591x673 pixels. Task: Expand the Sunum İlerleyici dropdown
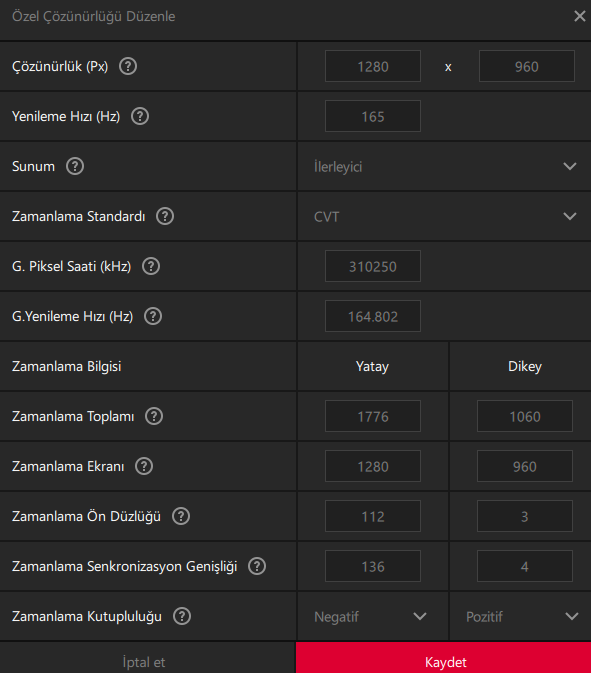point(444,167)
